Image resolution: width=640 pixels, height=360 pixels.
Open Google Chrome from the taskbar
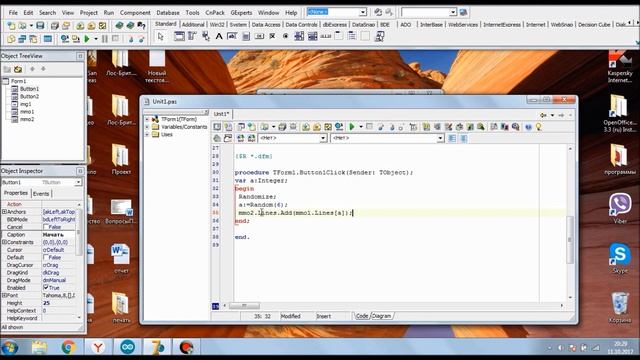(x=69, y=347)
